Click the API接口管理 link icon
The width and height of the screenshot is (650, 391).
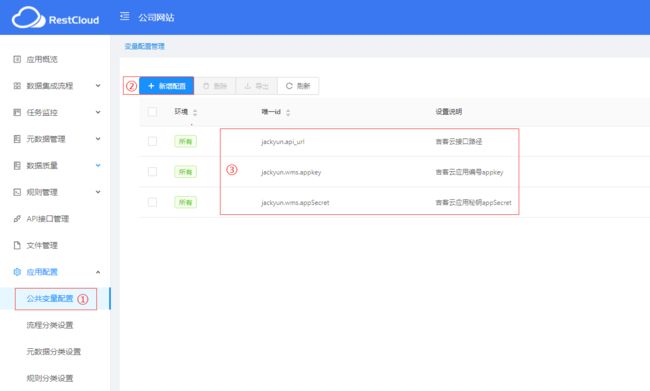[17, 219]
